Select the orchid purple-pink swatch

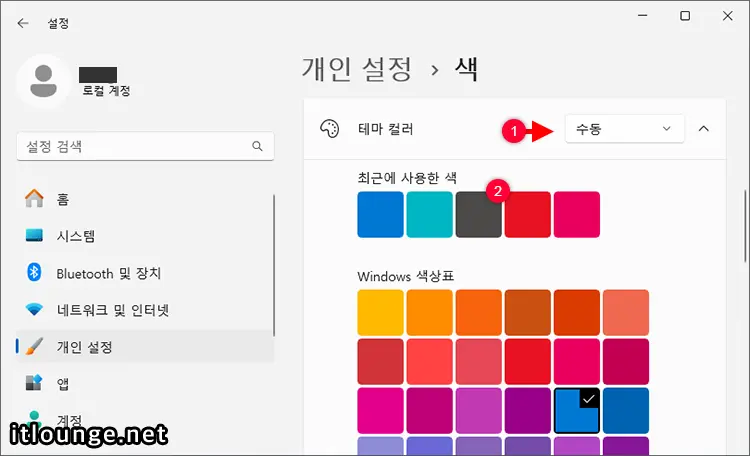click(478, 411)
